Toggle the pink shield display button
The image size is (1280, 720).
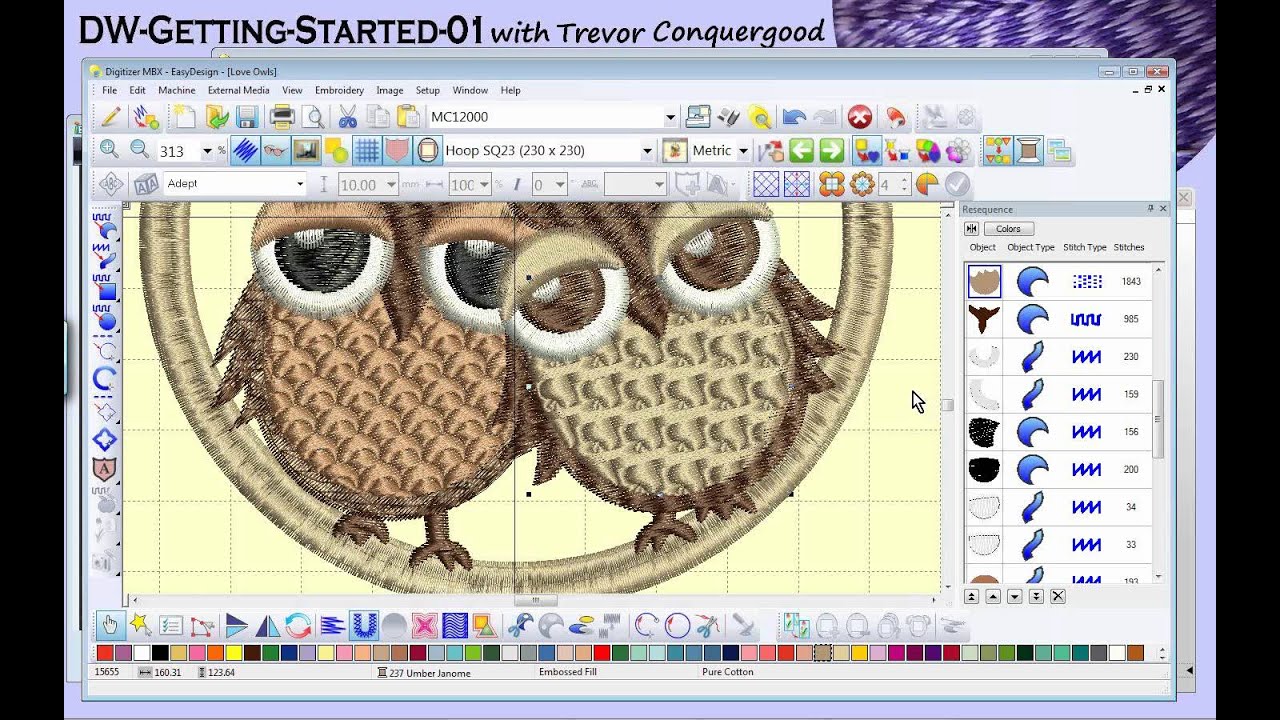point(397,151)
